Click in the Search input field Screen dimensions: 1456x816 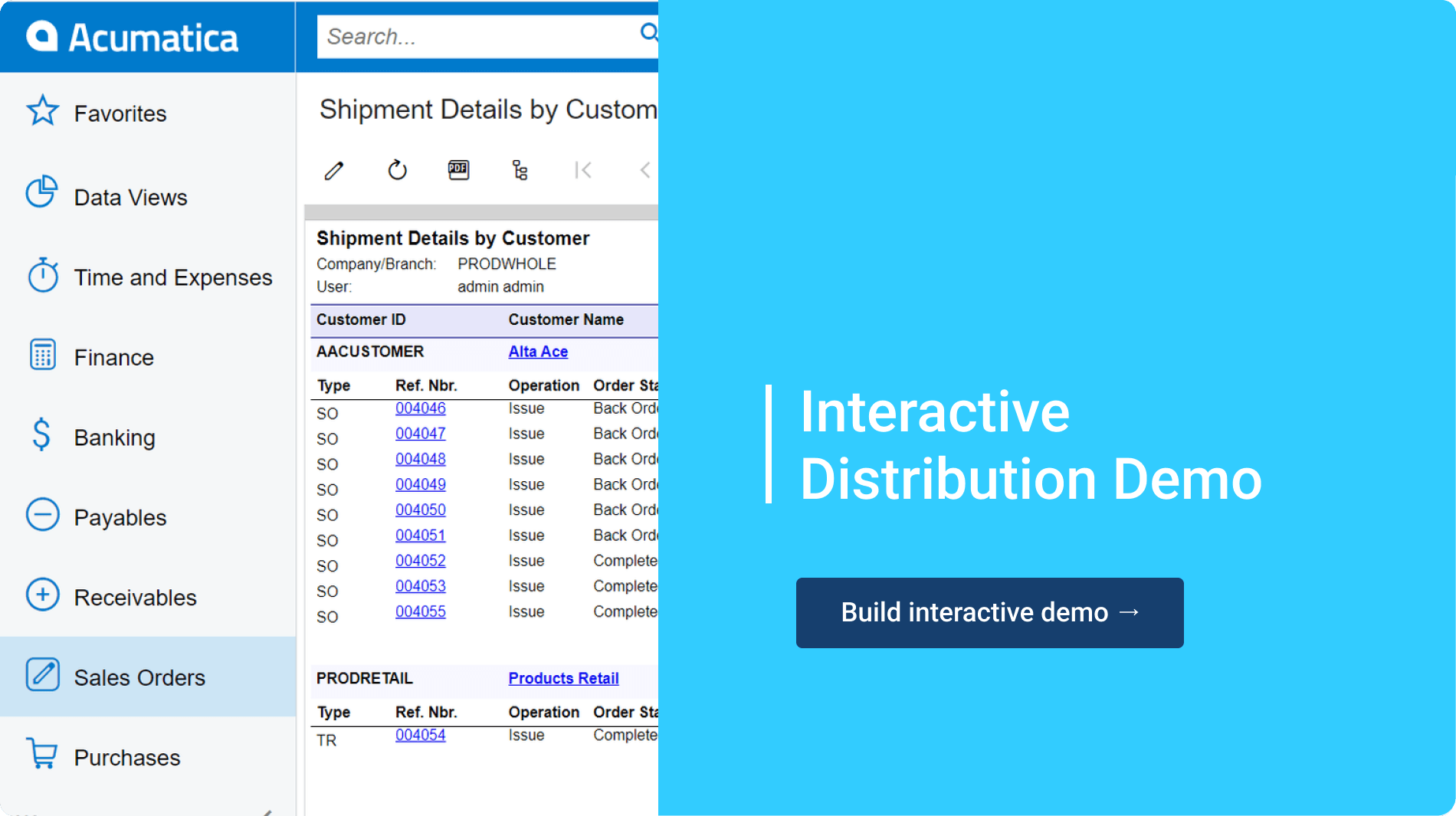tap(475, 37)
